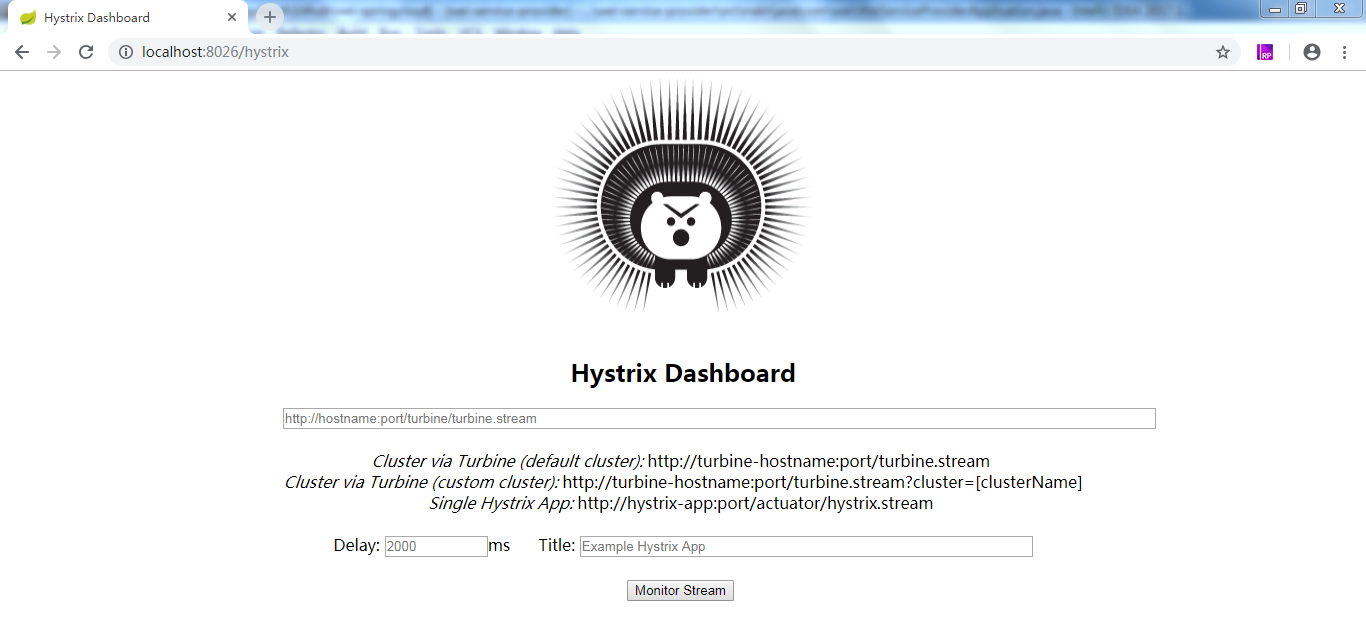Screen dimensions: 1366x631
Task: Click 'Single Hystrix App:' text
Action: pyautogui.click(x=502, y=503)
